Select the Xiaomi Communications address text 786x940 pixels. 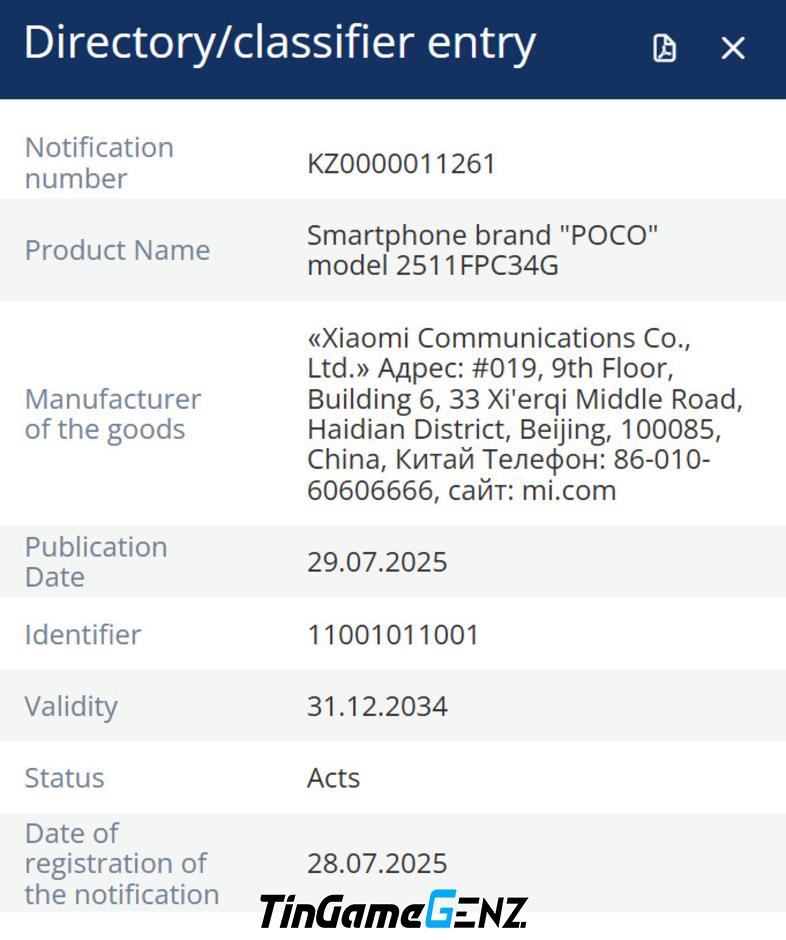coord(525,414)
